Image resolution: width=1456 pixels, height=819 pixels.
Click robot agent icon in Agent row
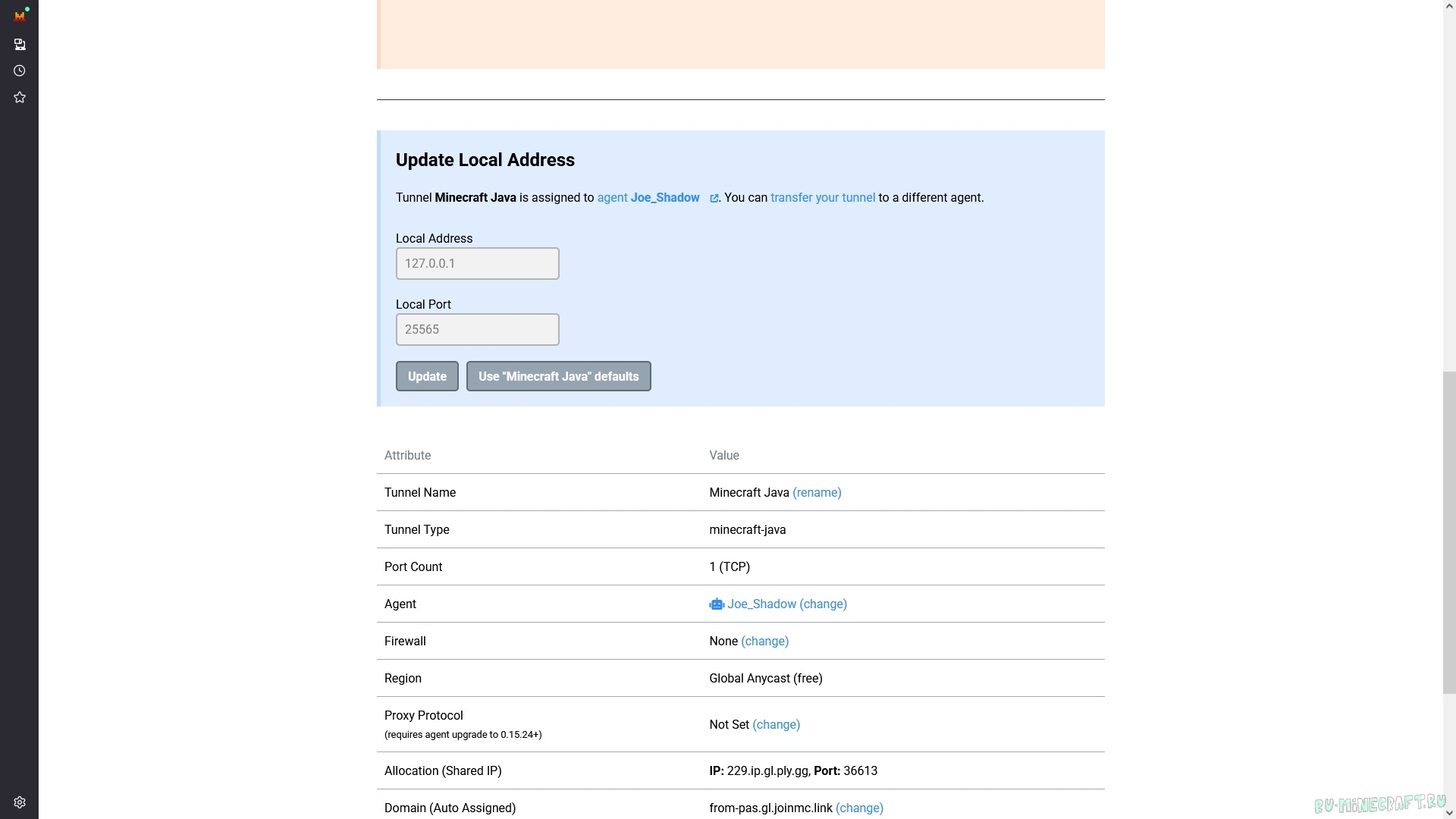717,604
